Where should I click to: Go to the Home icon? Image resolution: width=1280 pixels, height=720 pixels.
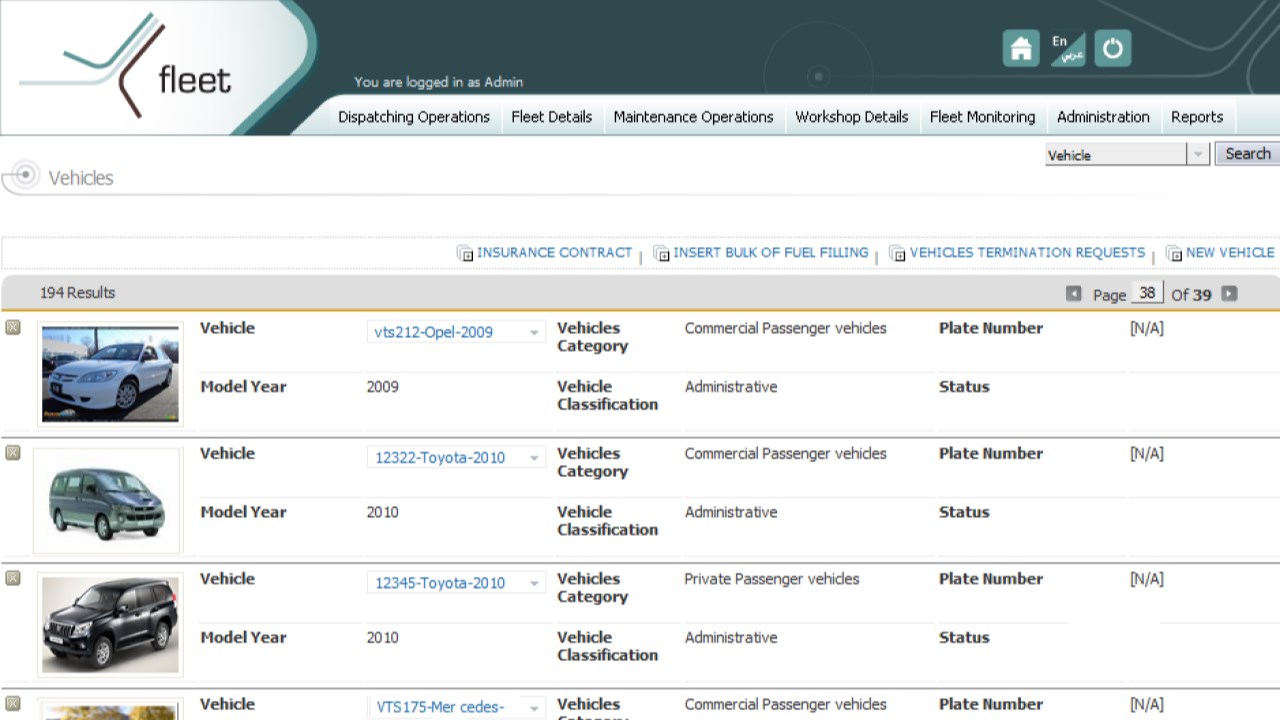click(1021, 48)
